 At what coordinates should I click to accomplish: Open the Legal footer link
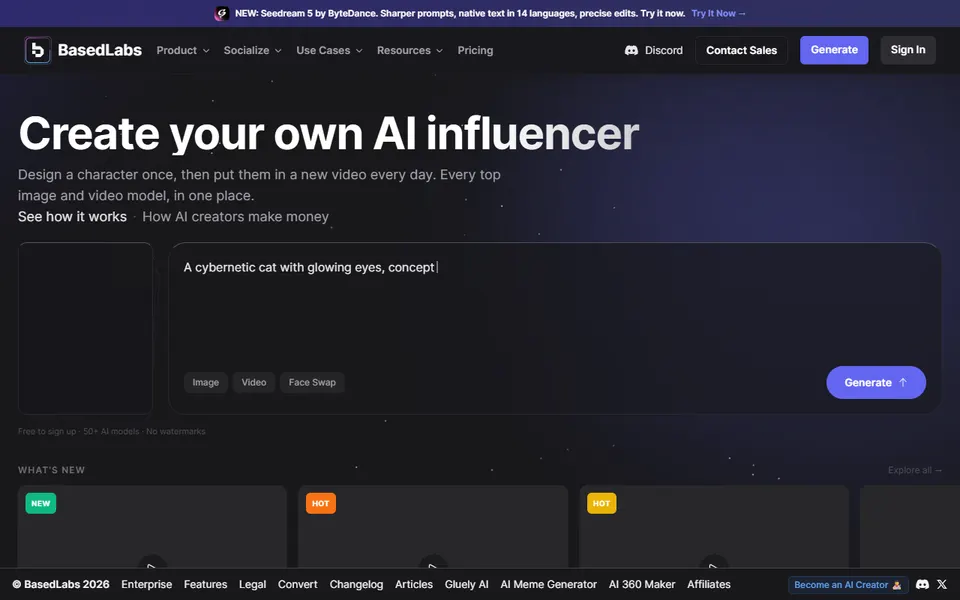pos(252,584)
